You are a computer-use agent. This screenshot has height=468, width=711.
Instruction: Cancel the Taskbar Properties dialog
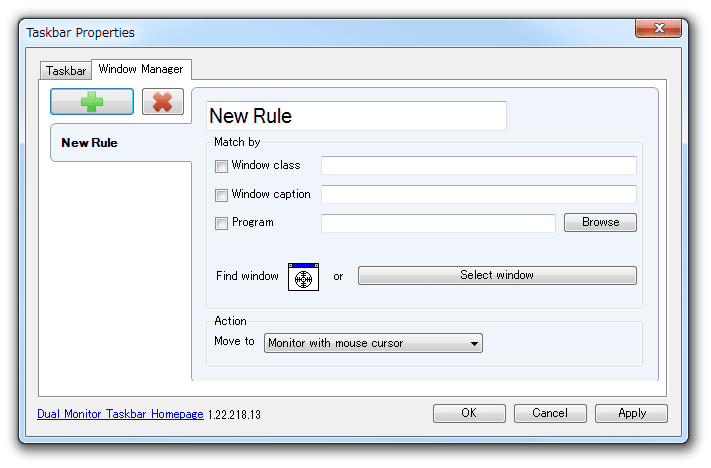pyautogui.click(x=550, y=413)
